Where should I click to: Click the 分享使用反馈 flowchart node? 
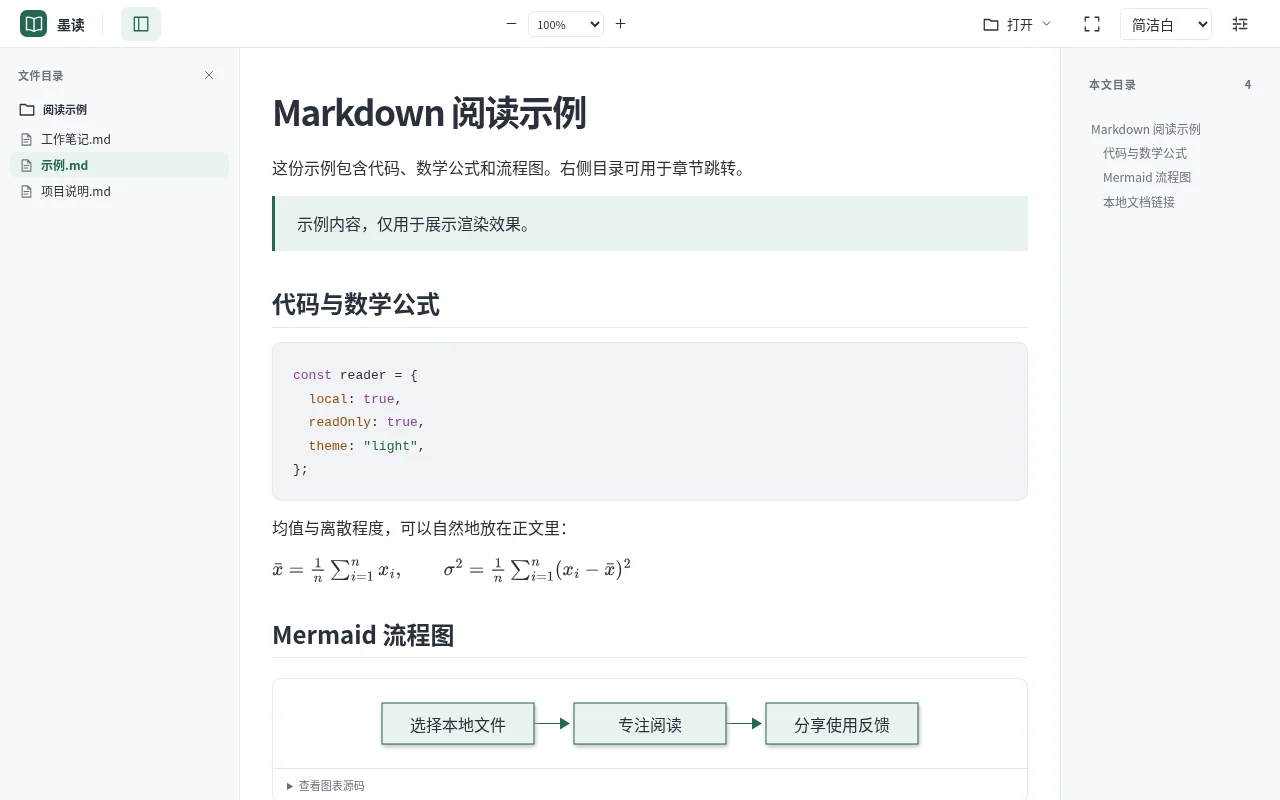click(x=842, y=724)
